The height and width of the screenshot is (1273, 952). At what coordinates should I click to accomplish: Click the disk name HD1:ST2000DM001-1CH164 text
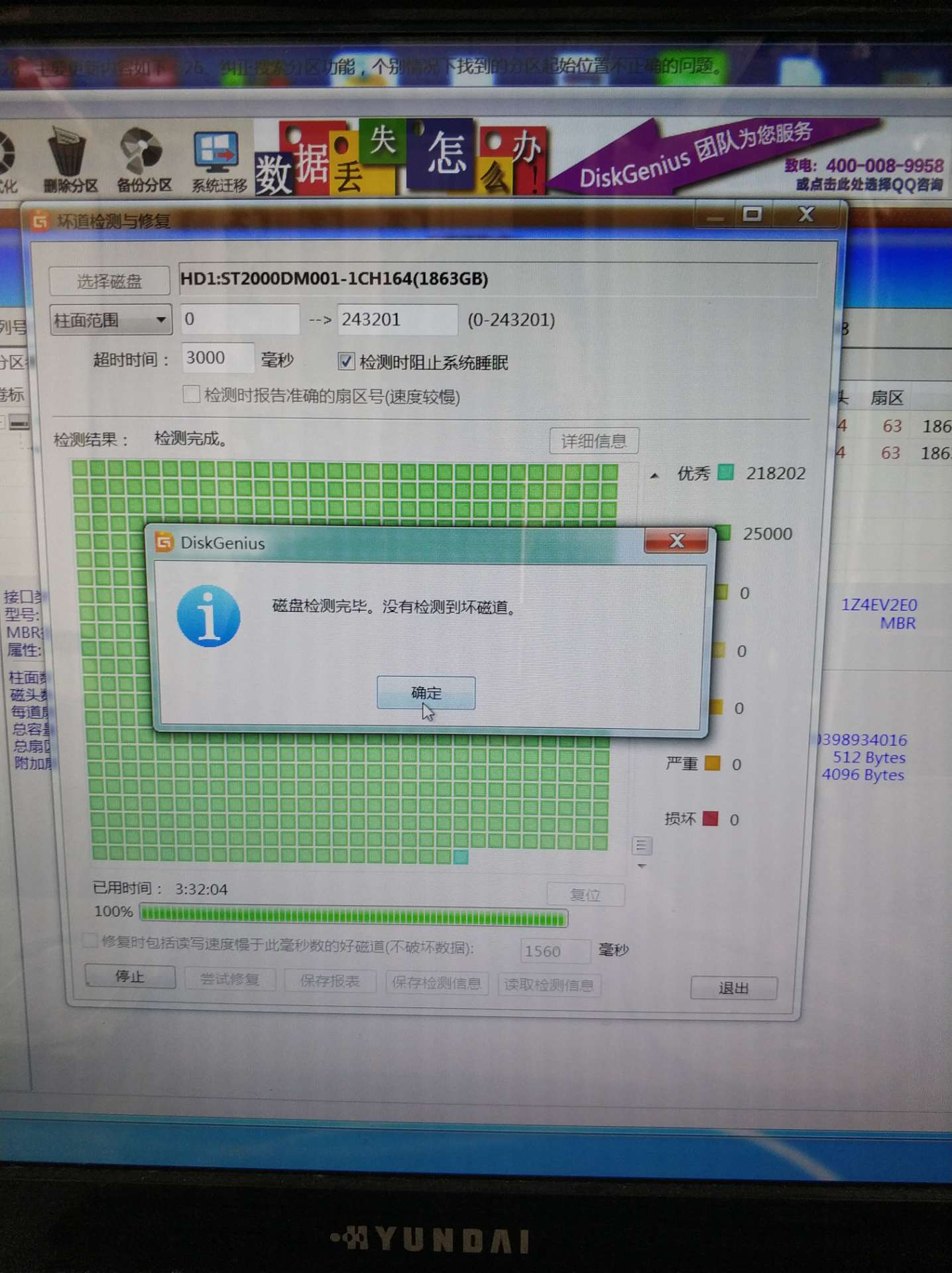(x=334, y=278)
